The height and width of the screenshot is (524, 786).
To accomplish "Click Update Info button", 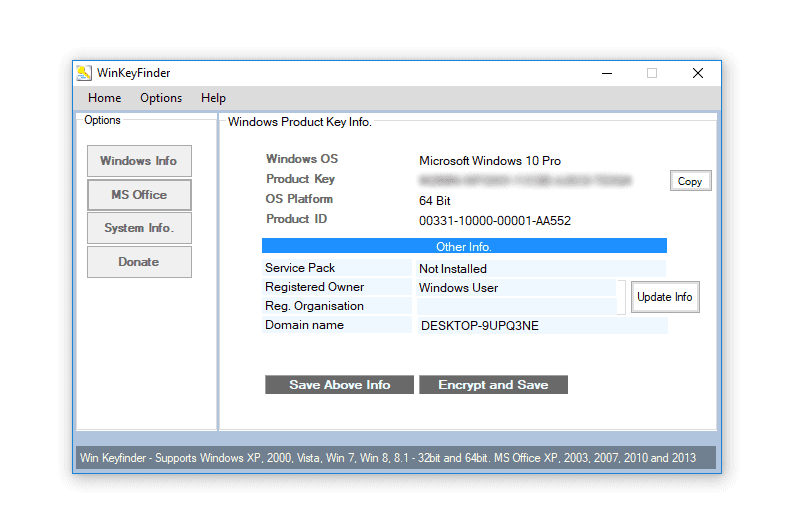I will coord(665,297).
